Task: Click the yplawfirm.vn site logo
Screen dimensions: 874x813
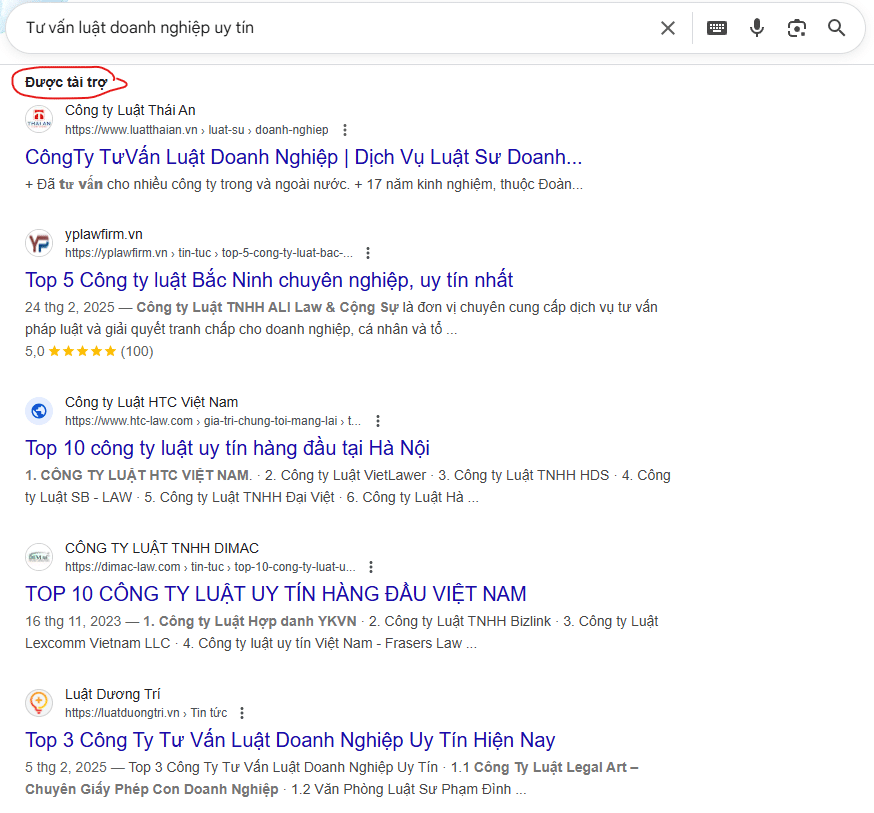Action: (39, 243)
